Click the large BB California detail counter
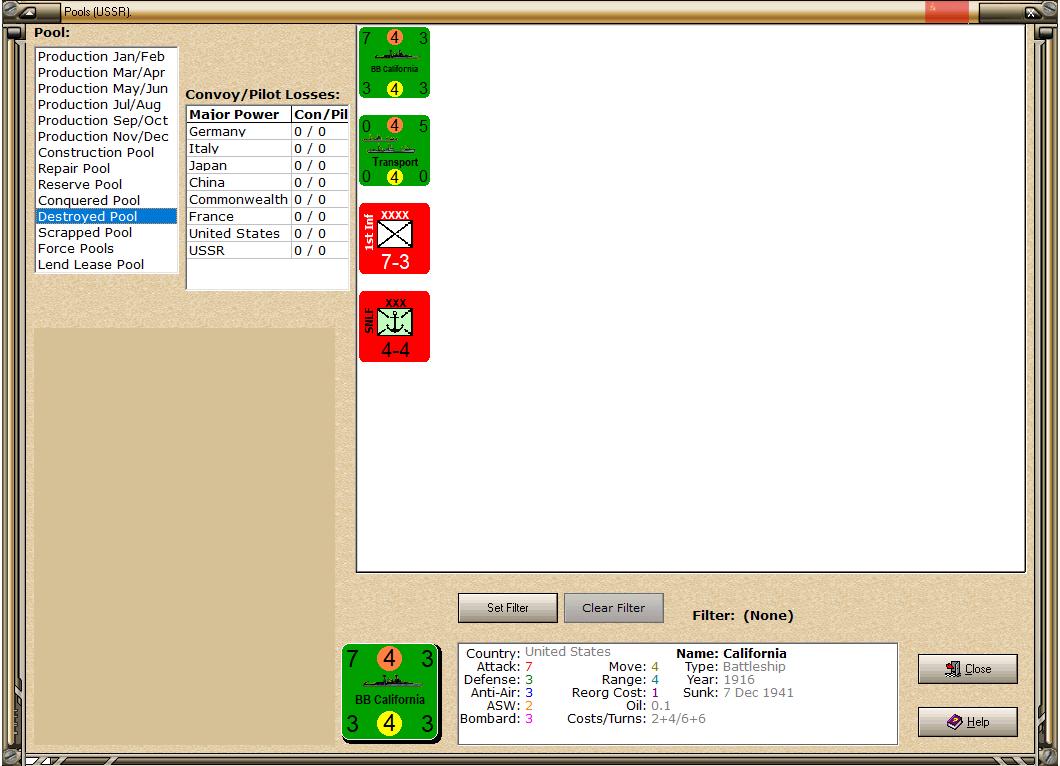This screenshot has width=1060, height=766. [391, 693]
